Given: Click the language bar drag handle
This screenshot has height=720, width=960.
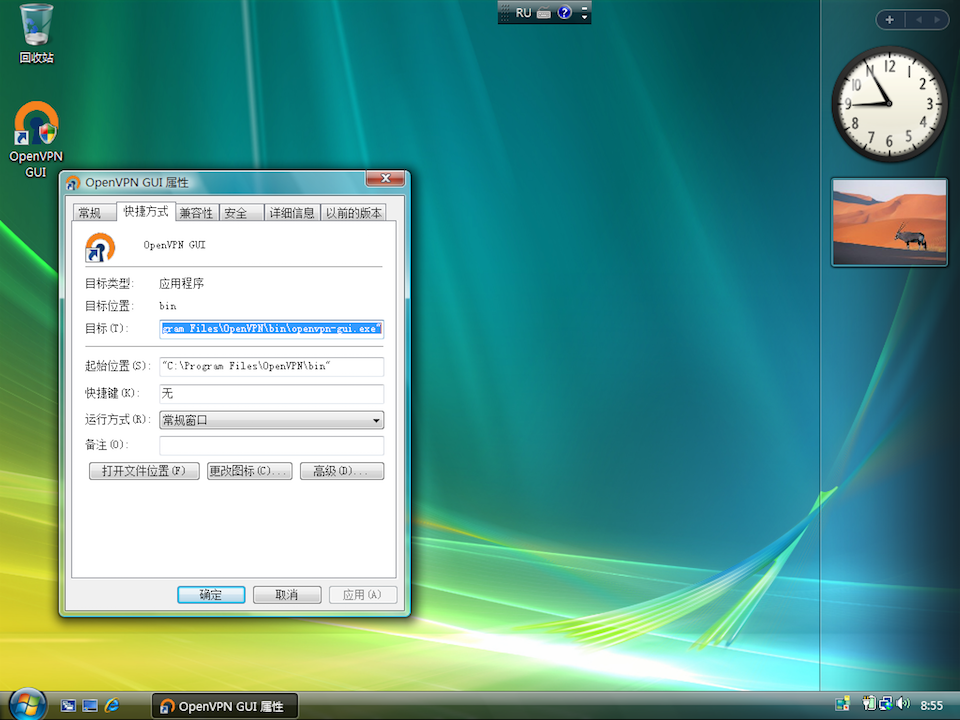Looking at the screenshot, I should click(504, 12).
